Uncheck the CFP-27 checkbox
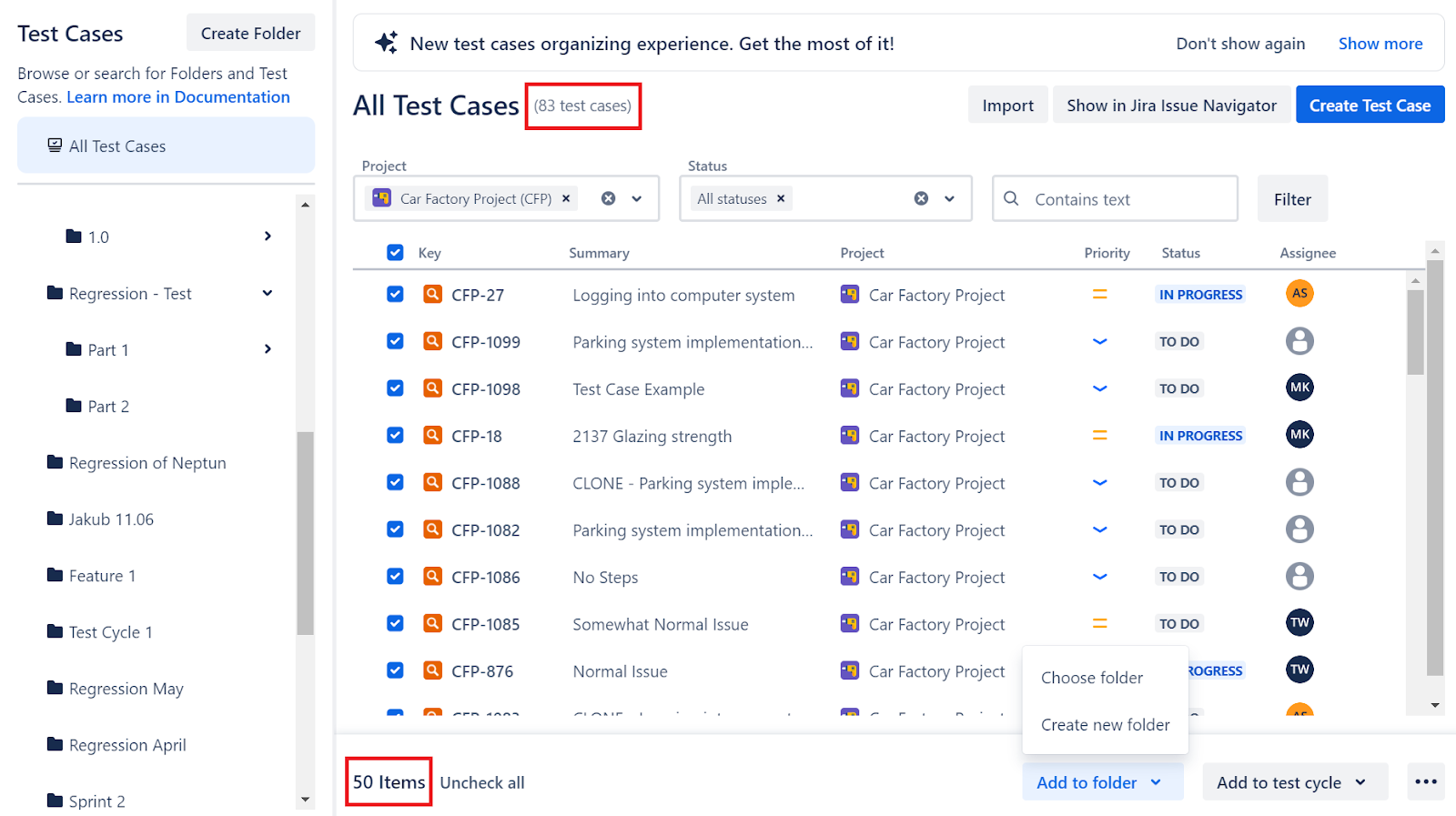The width and height of the screenshot is (1456, 816). tap(395, 294)
